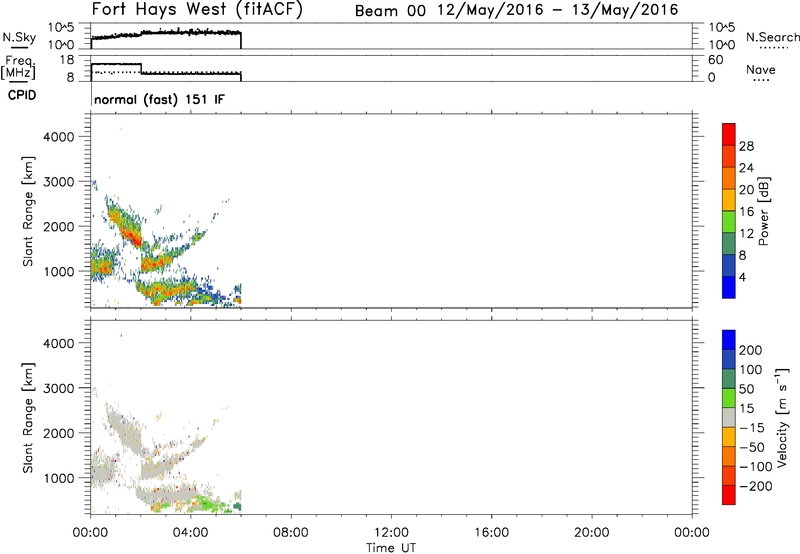800x554 pixels.
Task: Click the 'Slant Range [km]' label of the power panel
Action: coord(28,211)
